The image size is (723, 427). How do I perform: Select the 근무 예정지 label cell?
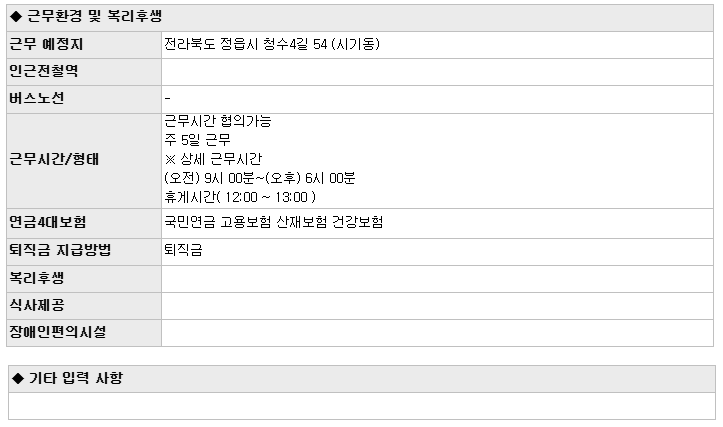pyautogui.click(x=84, y=45)
